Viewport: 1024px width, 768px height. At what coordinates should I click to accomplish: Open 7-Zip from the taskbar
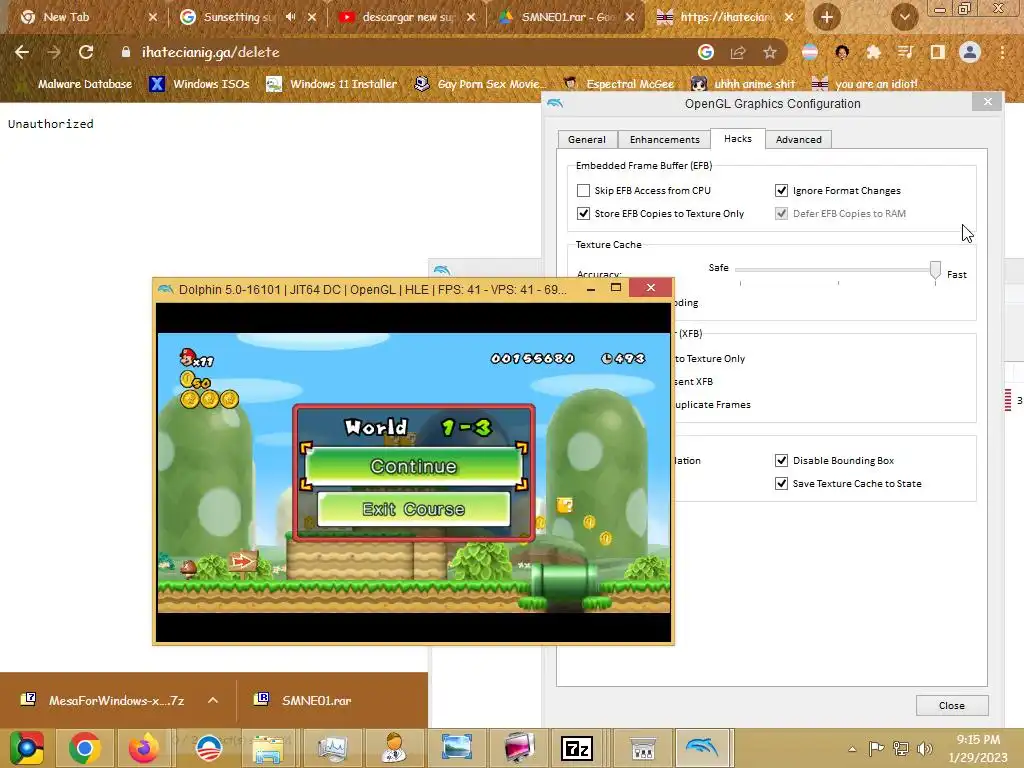point(577,748)
